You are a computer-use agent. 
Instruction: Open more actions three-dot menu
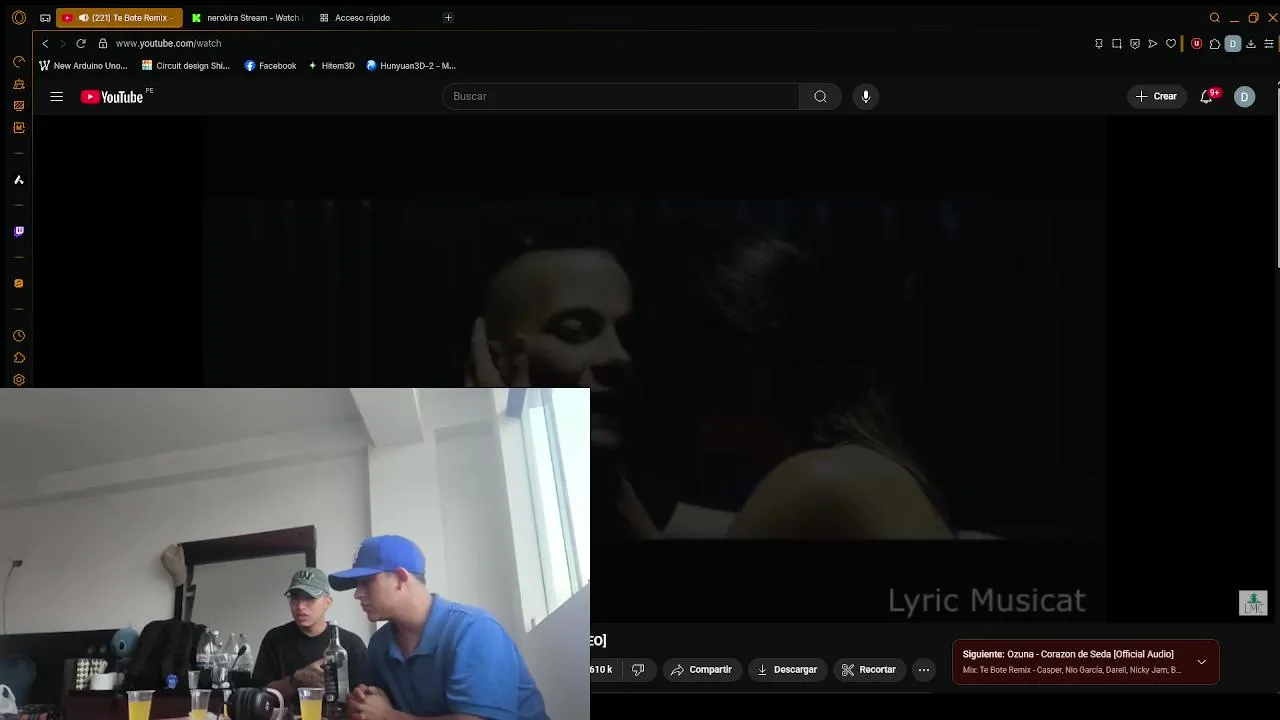tap(924, 670)
